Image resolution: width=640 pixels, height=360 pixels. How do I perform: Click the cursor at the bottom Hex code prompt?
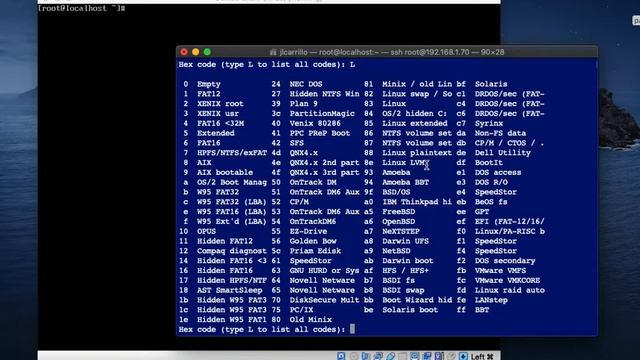pyautogui.click(x=352, y=329)
